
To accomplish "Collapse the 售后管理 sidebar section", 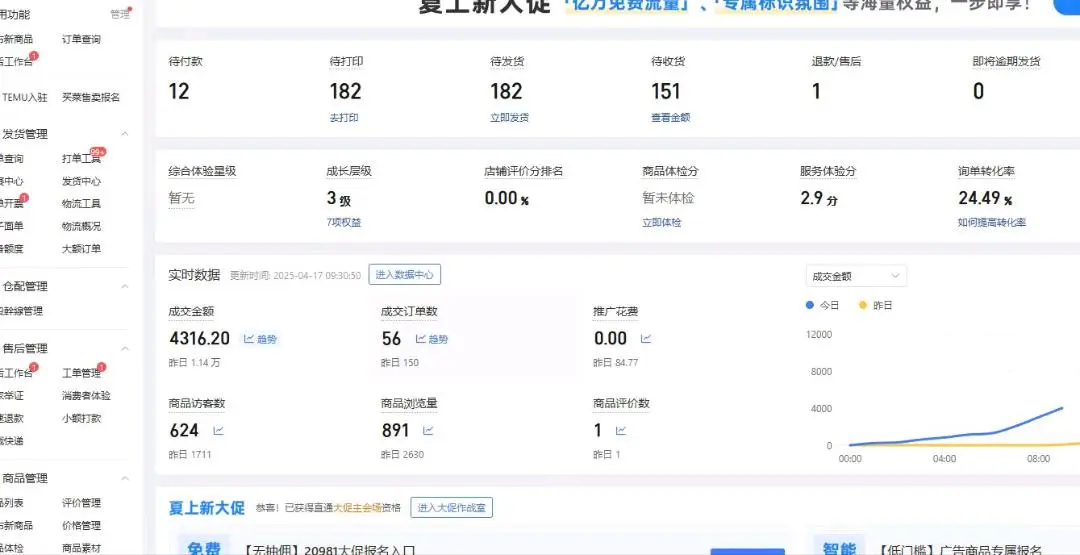I will pyautogui.click(x=125, y=349).
